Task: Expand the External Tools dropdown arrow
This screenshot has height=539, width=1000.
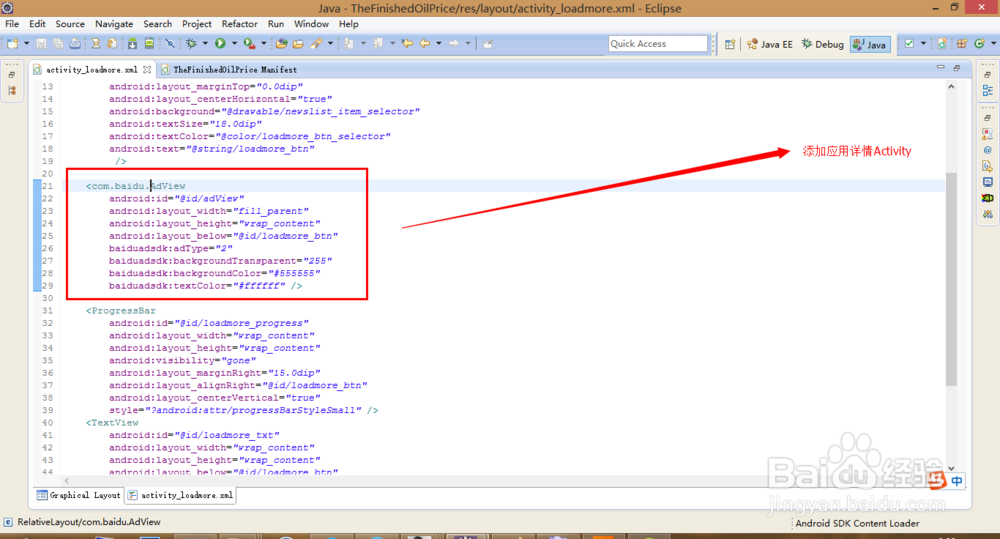Action: 263,43
